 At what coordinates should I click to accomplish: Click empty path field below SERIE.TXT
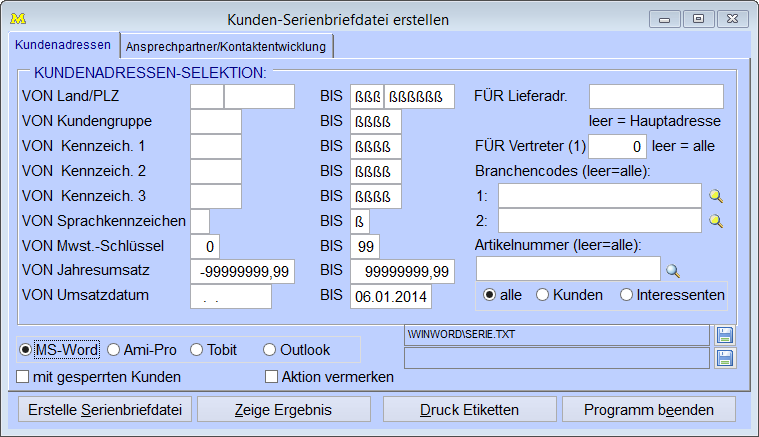click(x=557, y=358)
